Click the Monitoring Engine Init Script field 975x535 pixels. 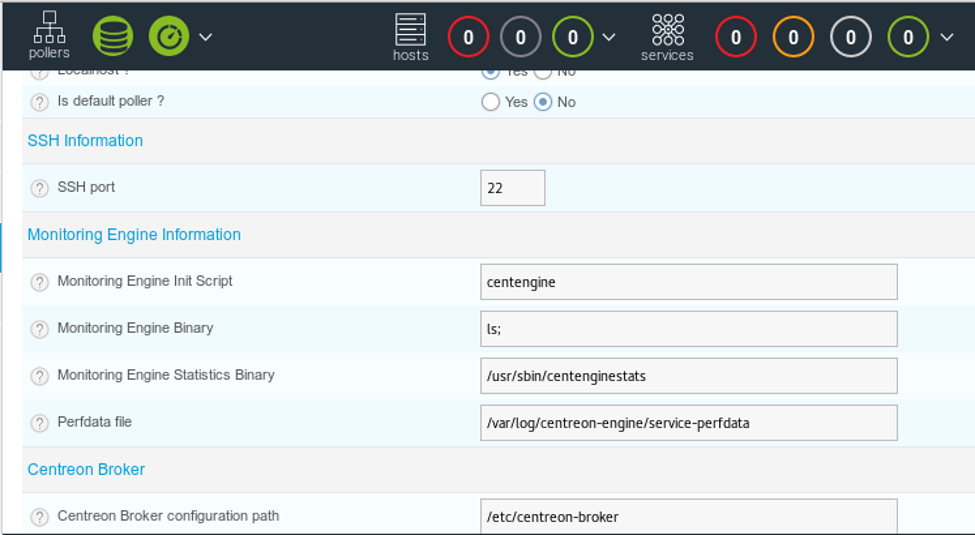[688, 282]
